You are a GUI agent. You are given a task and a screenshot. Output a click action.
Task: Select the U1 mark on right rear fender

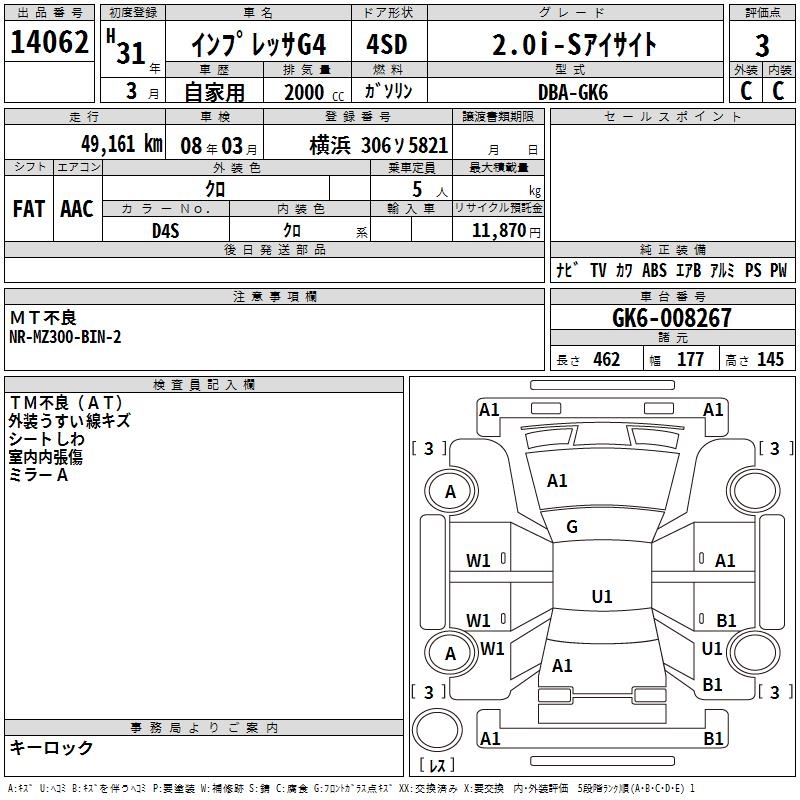coord(712,649)
